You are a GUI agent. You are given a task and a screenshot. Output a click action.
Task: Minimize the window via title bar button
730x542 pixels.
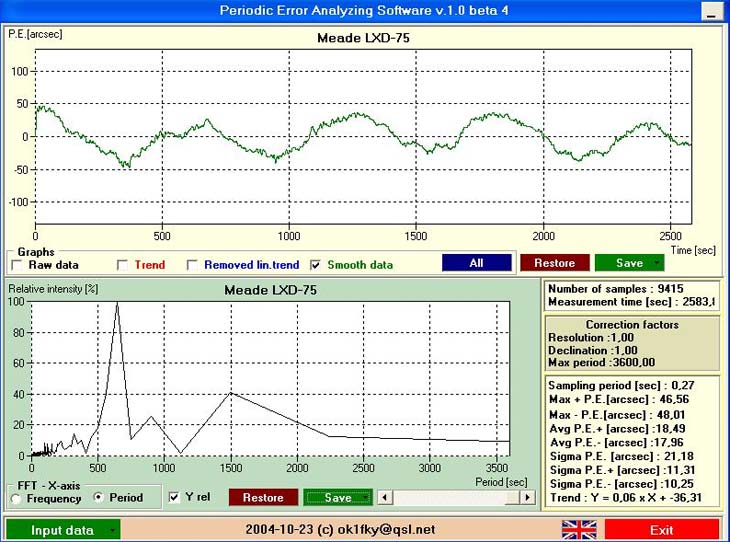[x=711, y=11]
